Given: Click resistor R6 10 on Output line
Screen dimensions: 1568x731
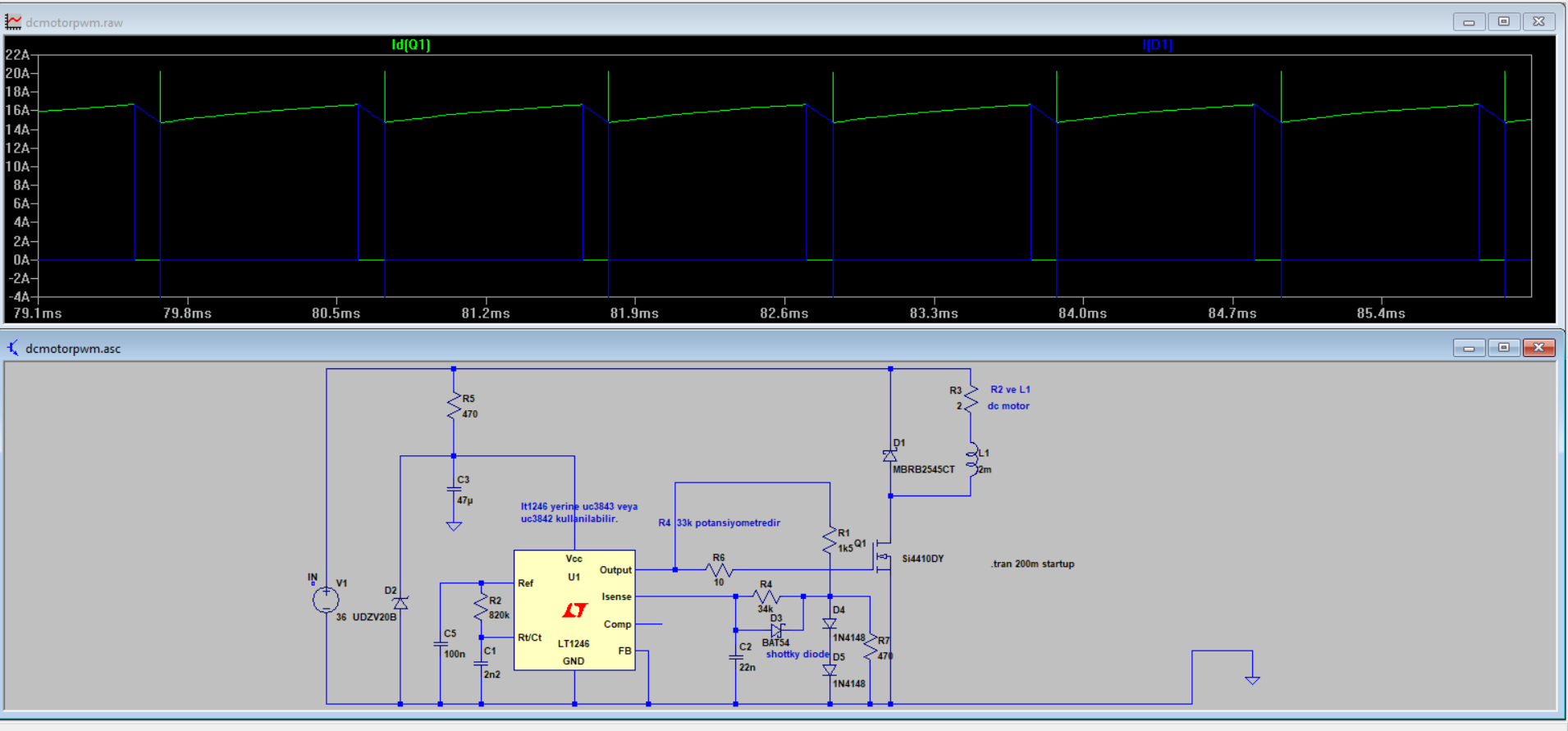Looking at the screenshot, I should [x=719, y=569].
